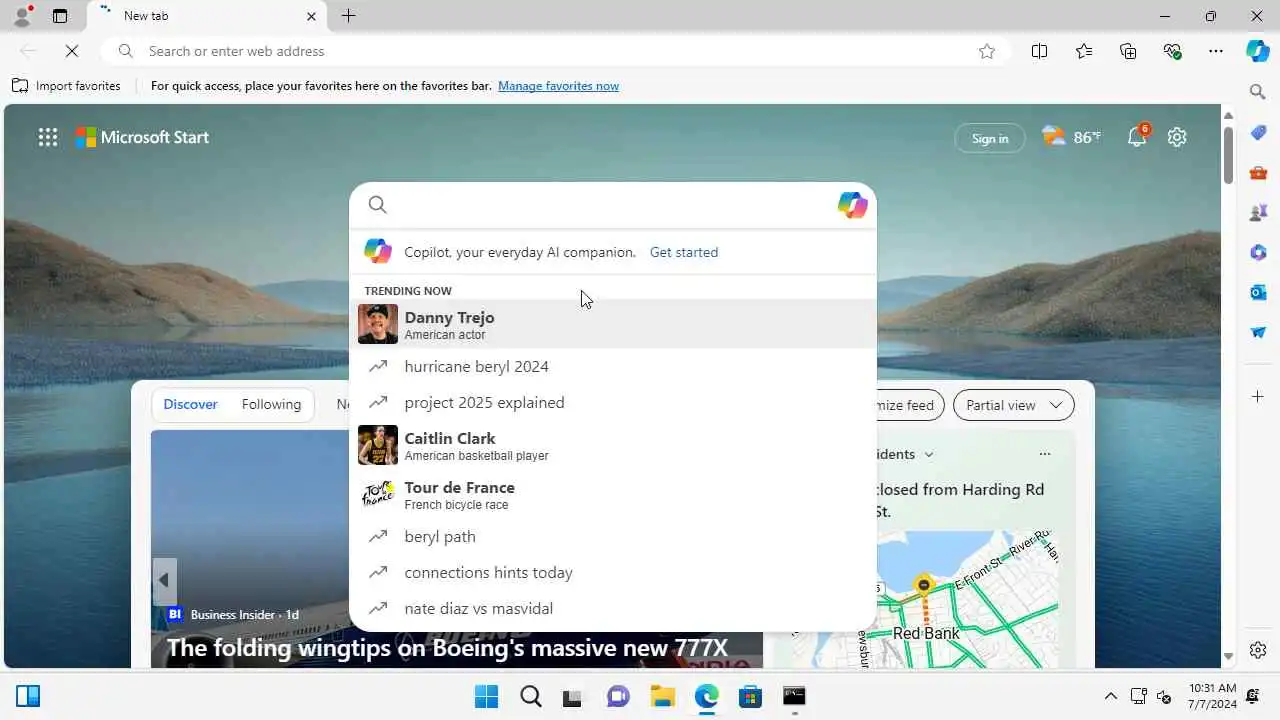1280x720 pixels.
Task: Open the Microsoft Start app launcher grid
Action: pos(48,137)
